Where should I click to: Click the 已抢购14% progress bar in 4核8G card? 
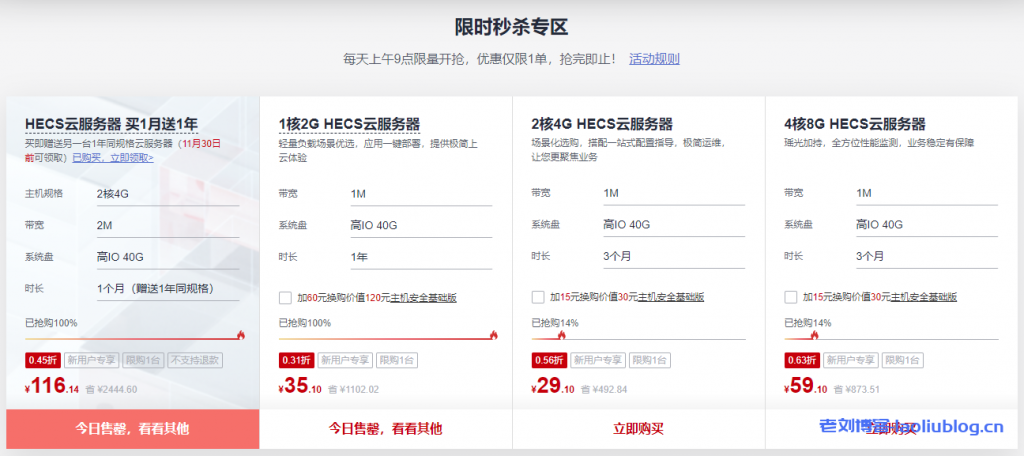[x=891, y=338]
